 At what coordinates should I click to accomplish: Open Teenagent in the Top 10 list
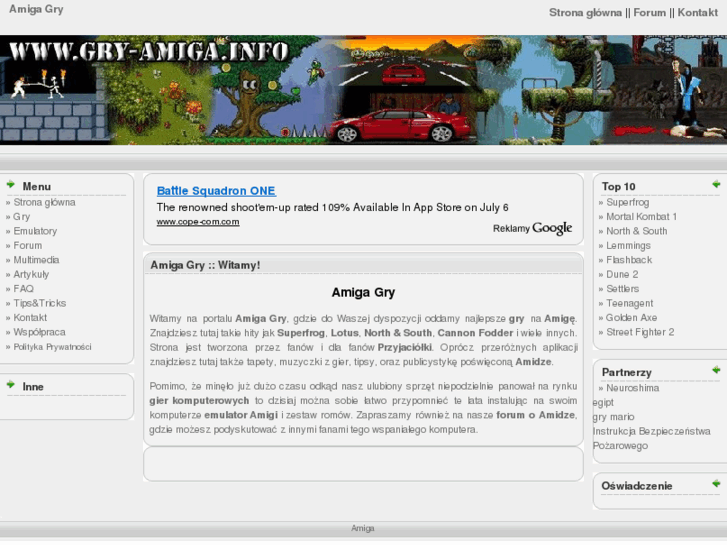(630, 303)
